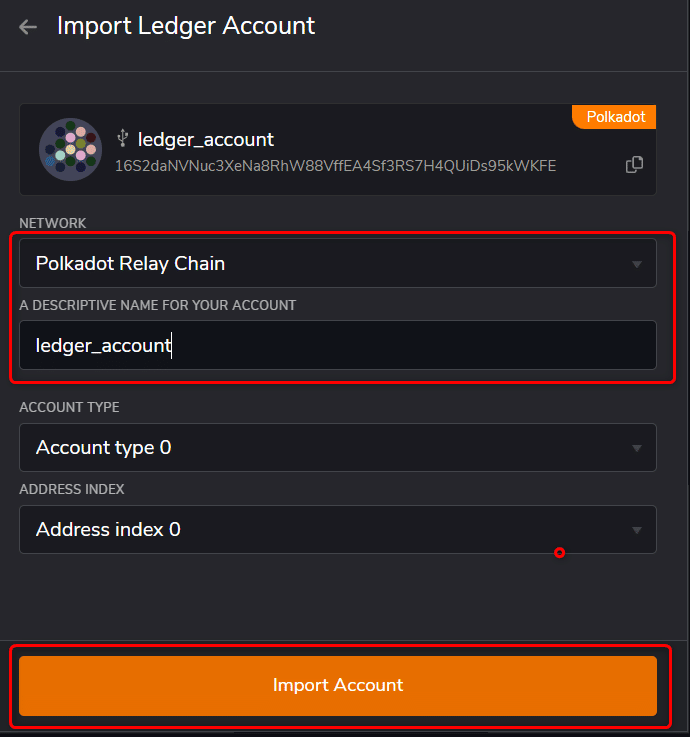
Task: Click the ACCOUNT TYPE field label
Action: coord(69,407)
